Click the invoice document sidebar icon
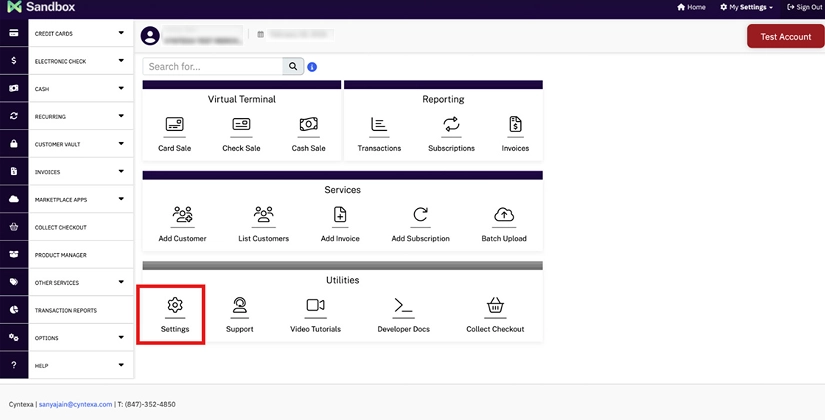Viewport: 825px width, 420px height. [x=14, y=172]
